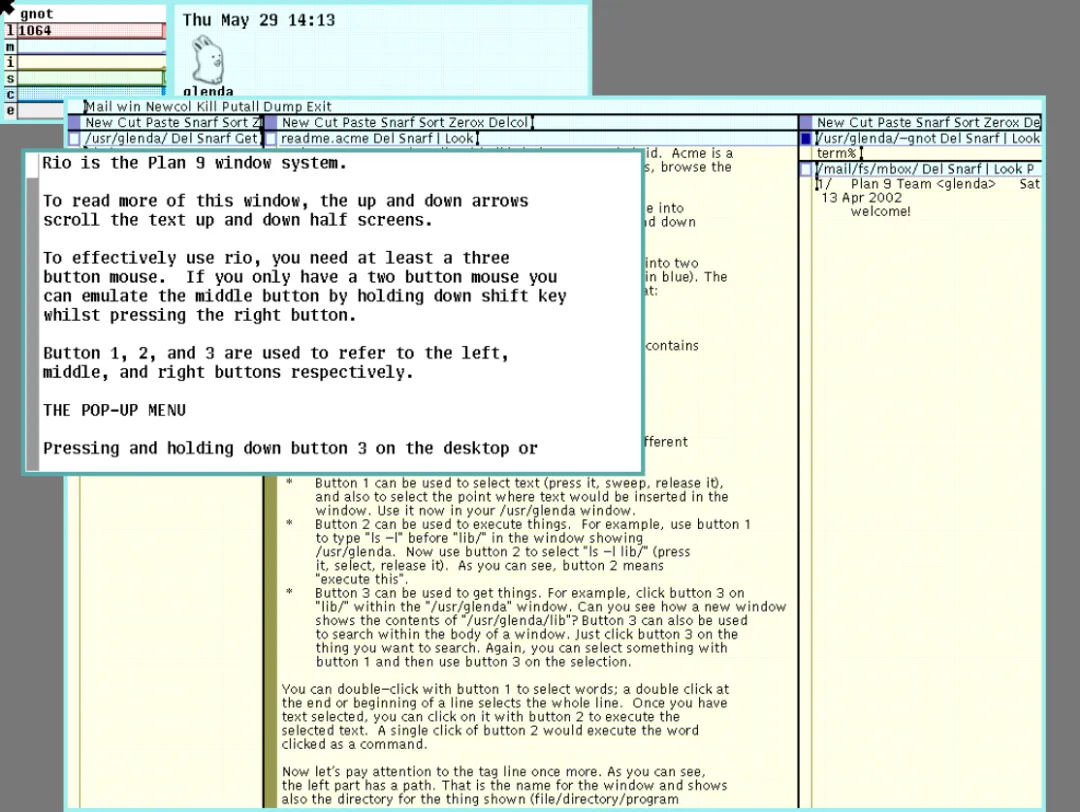Click Cut in the readme.acme column tag
This screenshot has height=812, width=1080.
326,123
